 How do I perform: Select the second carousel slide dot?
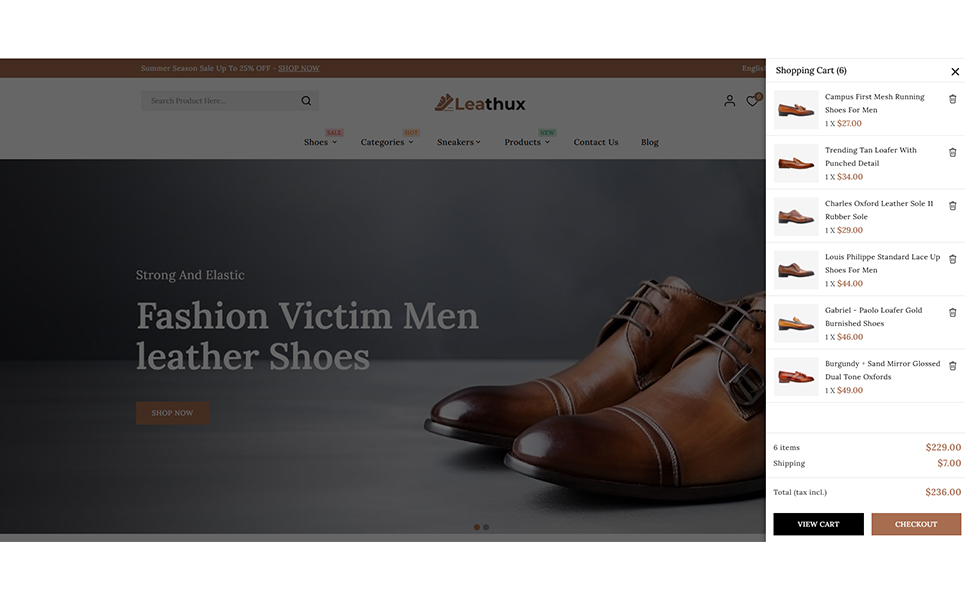coord(486,527)
